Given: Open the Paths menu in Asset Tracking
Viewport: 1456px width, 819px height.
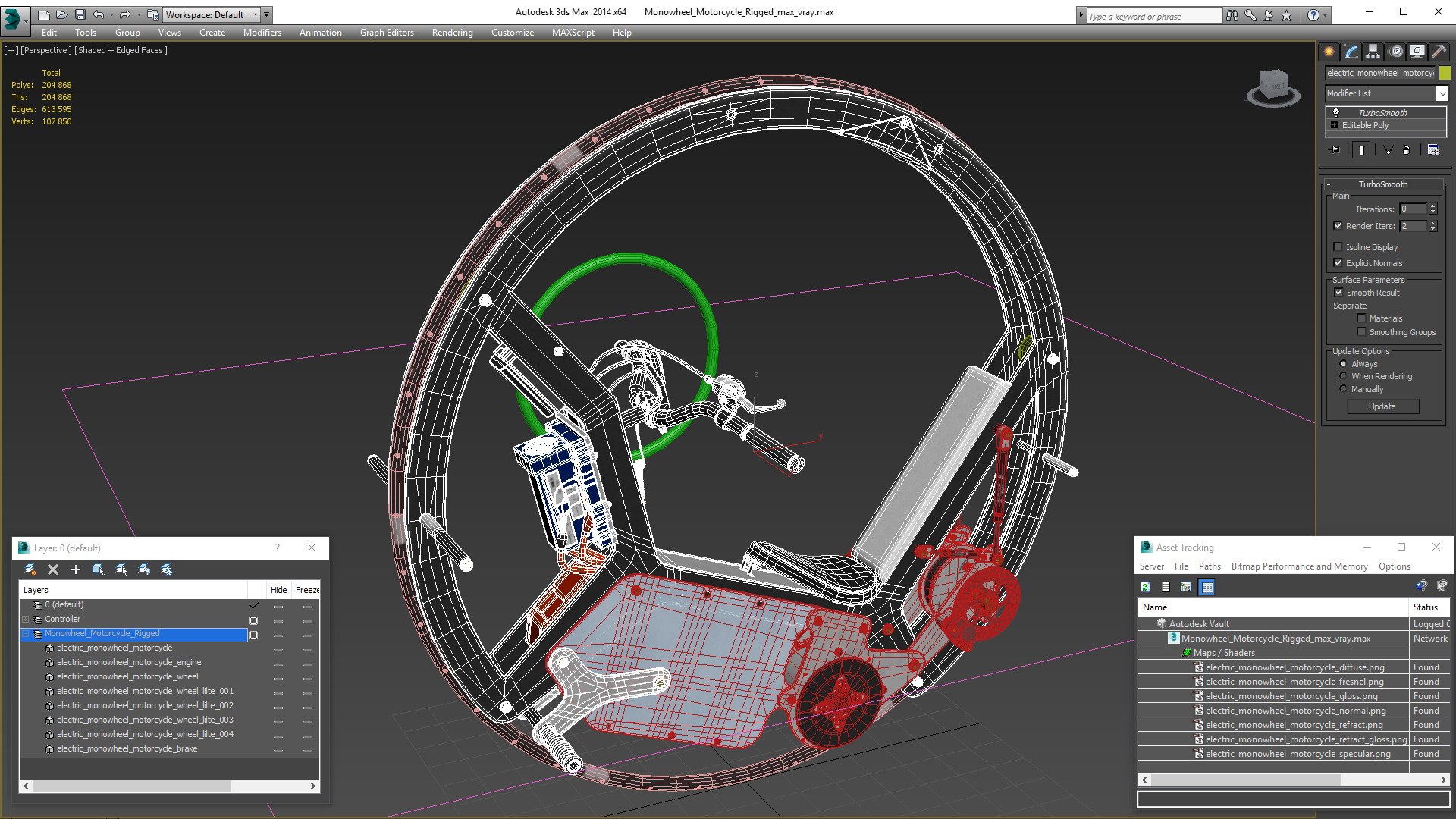Looking at the screenshot, I should pos(1210,566).
